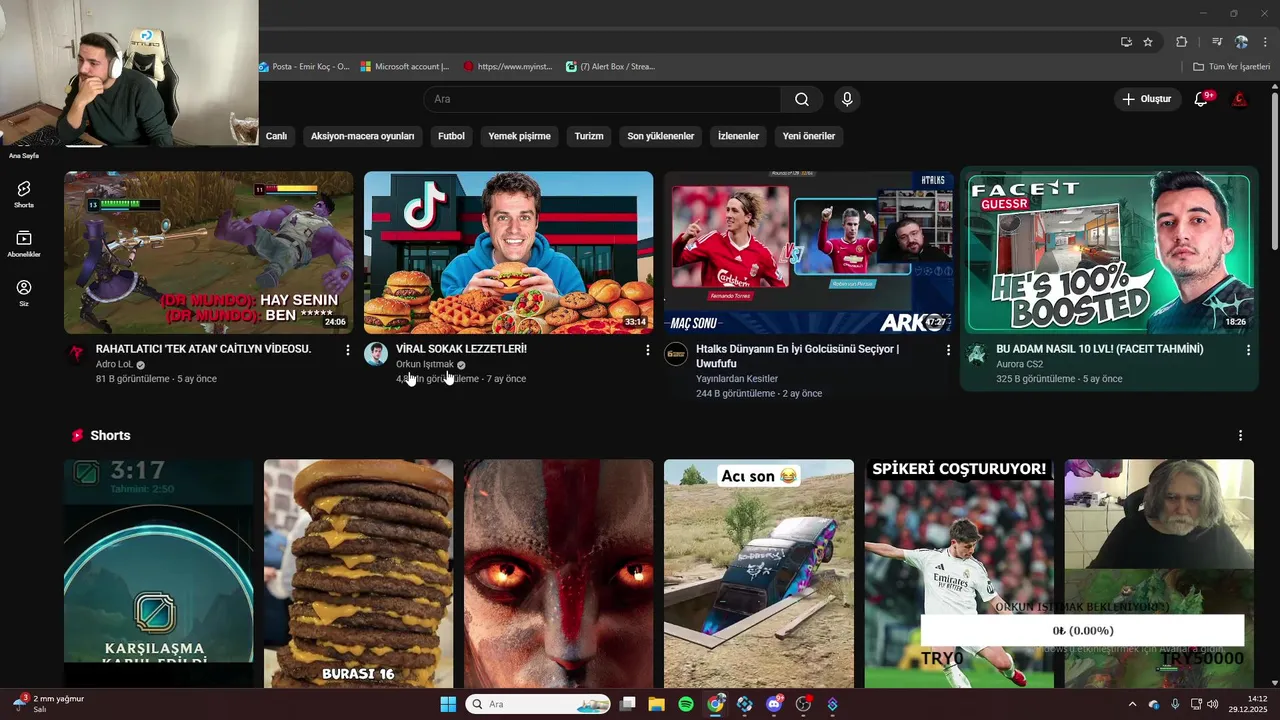Open the 'Burası 16' burger Short
This screenshot has height=720, width=1280.
358,573
